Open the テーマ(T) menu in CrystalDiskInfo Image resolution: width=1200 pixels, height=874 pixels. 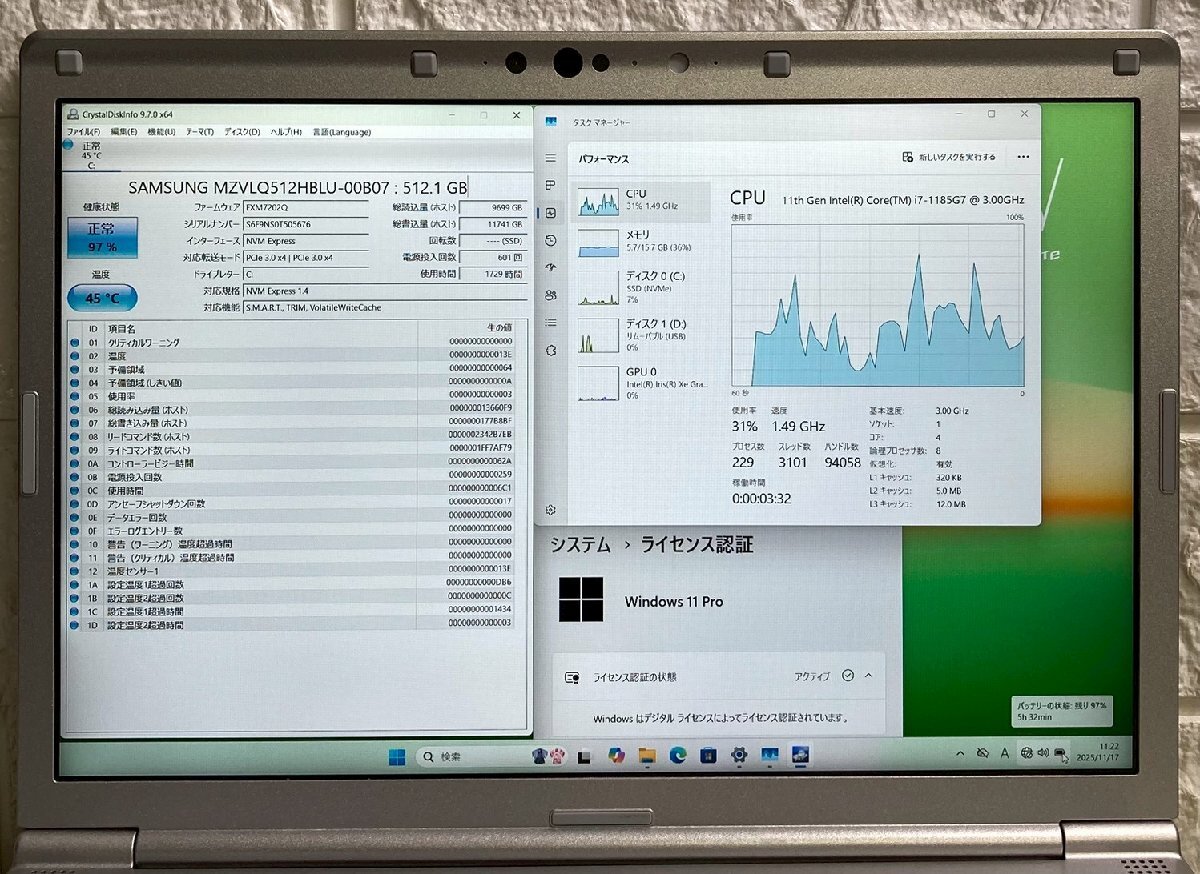click(200, 132)
